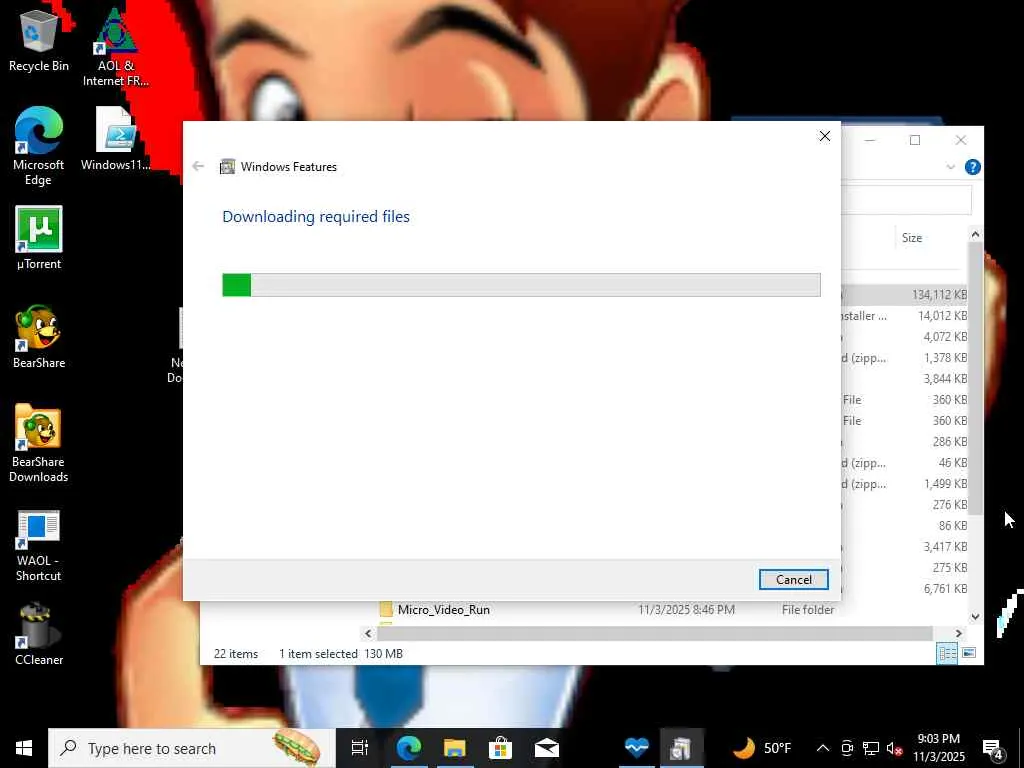The height and width of the screenshot is (768, 1024).
Task: Select the 286 KB file row
Action: (905, 441)
